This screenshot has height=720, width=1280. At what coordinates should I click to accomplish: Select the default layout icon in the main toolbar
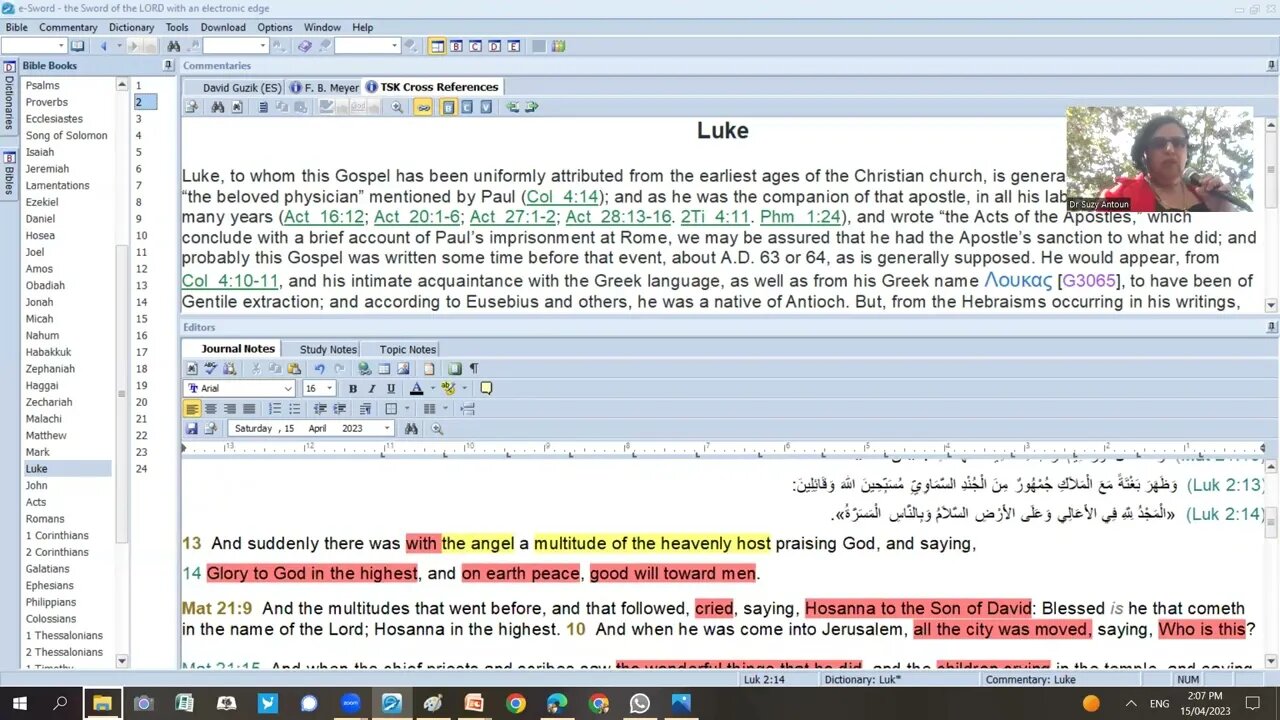pyautogui.click(x=437, y=46)
